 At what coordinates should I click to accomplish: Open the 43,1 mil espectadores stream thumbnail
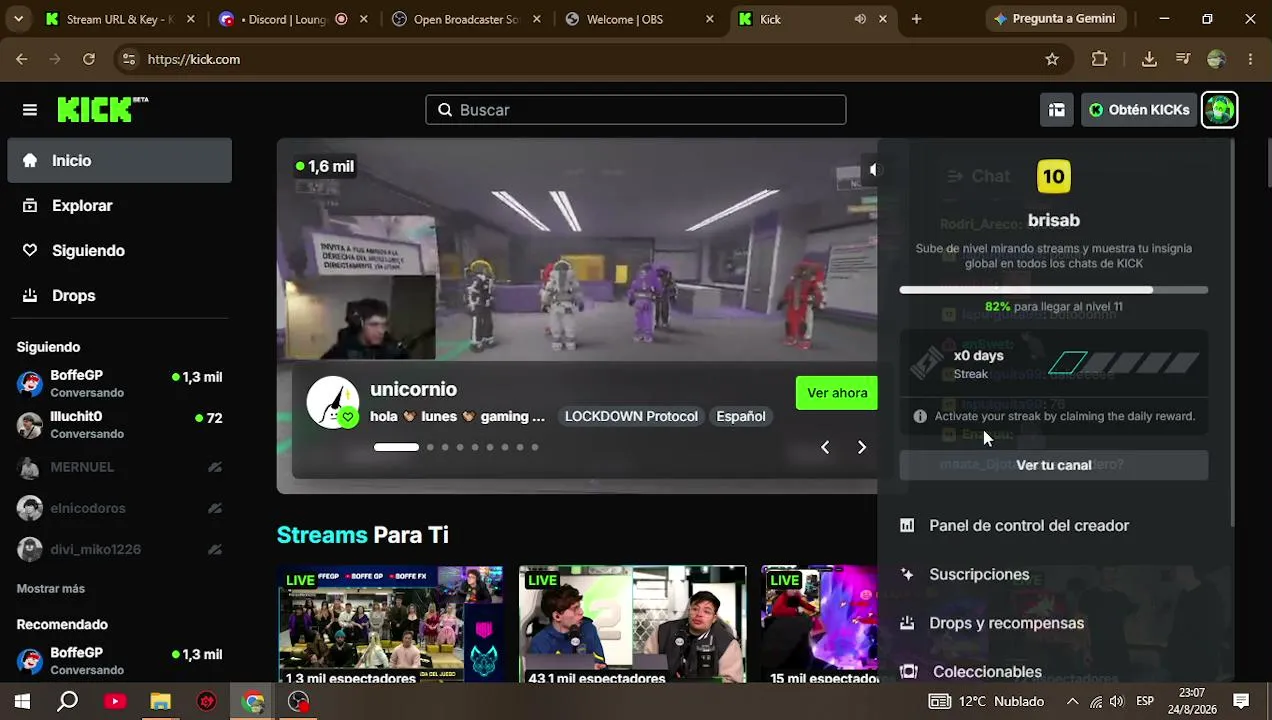coord(633,625)
